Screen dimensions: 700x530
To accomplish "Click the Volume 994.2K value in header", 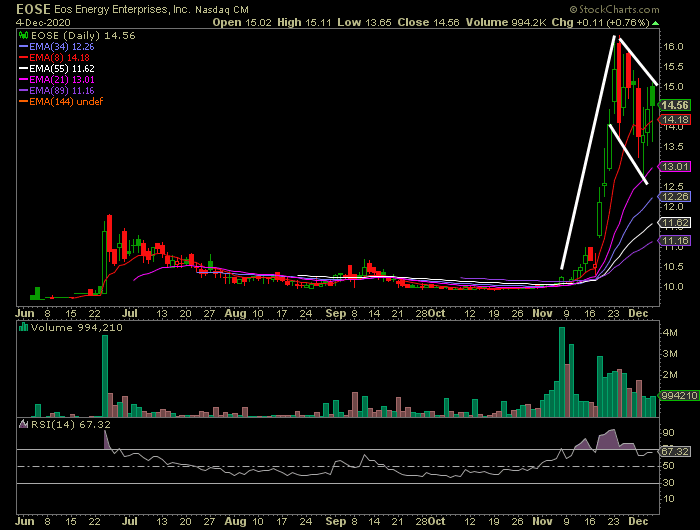I will 506,22.
